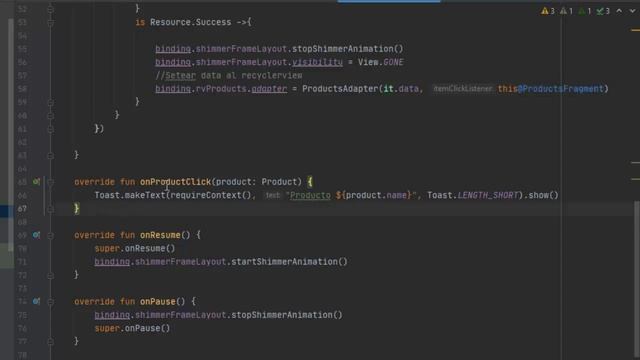Click 'stopShimmerAnimation()' inside onPause
640x360 pixels.
point(287,315)
